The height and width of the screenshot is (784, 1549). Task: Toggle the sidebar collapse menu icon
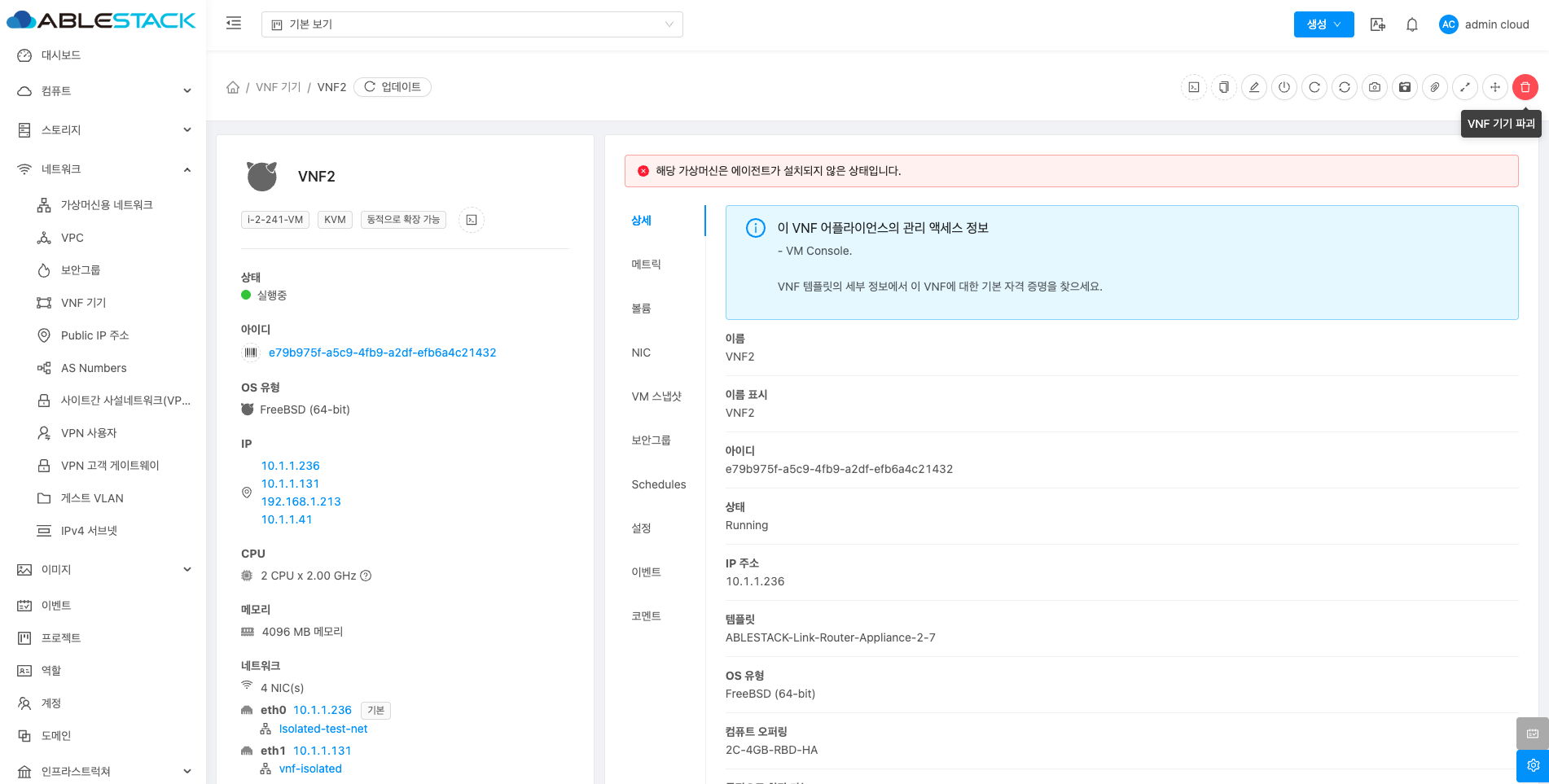234,24
